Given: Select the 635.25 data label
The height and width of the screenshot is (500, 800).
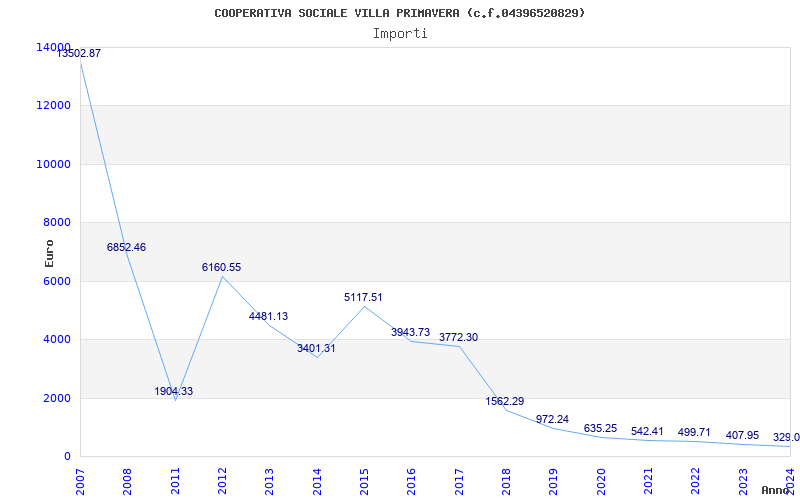Looking at the screenshot, I should 600,429.
